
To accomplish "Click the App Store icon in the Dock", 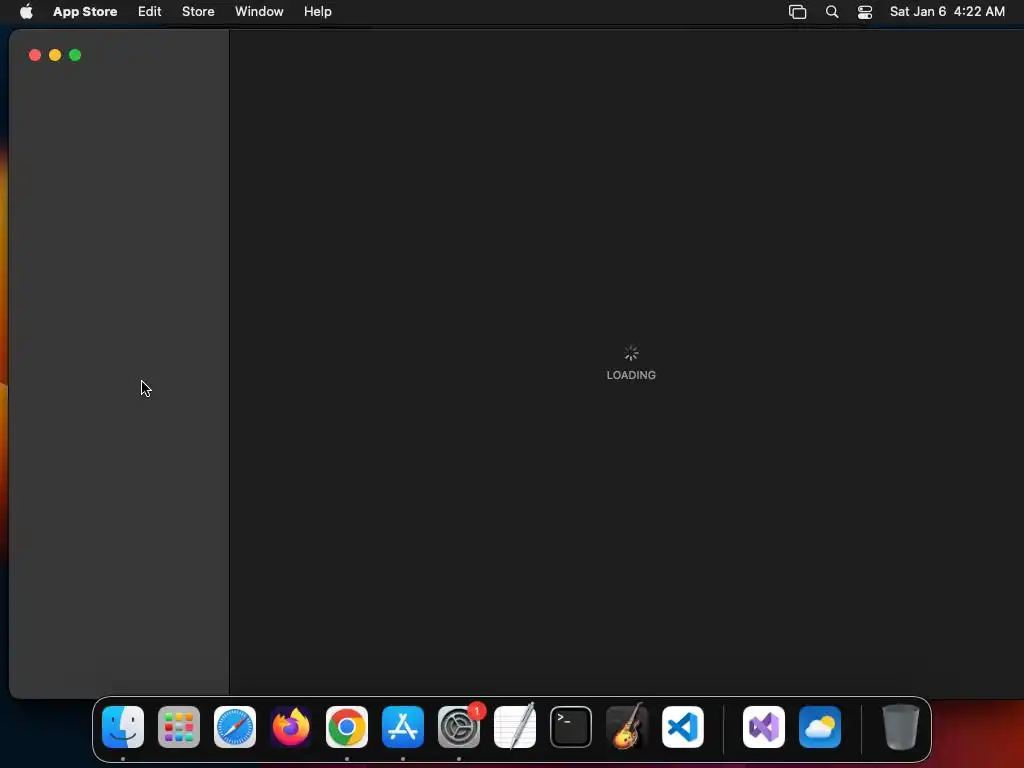I will coord(403,727).
